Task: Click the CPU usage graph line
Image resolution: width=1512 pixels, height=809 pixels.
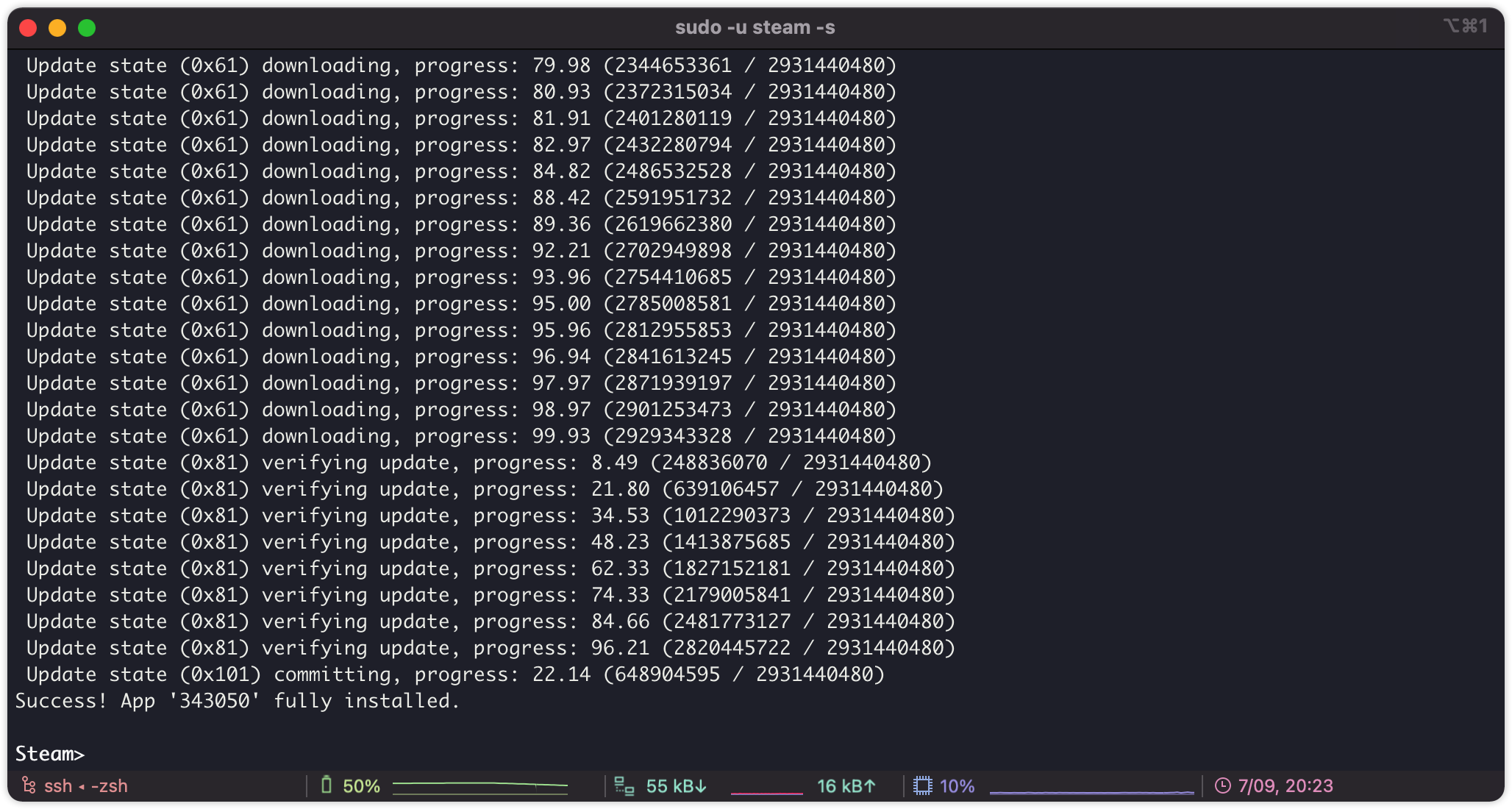Action: [1091, 792]
